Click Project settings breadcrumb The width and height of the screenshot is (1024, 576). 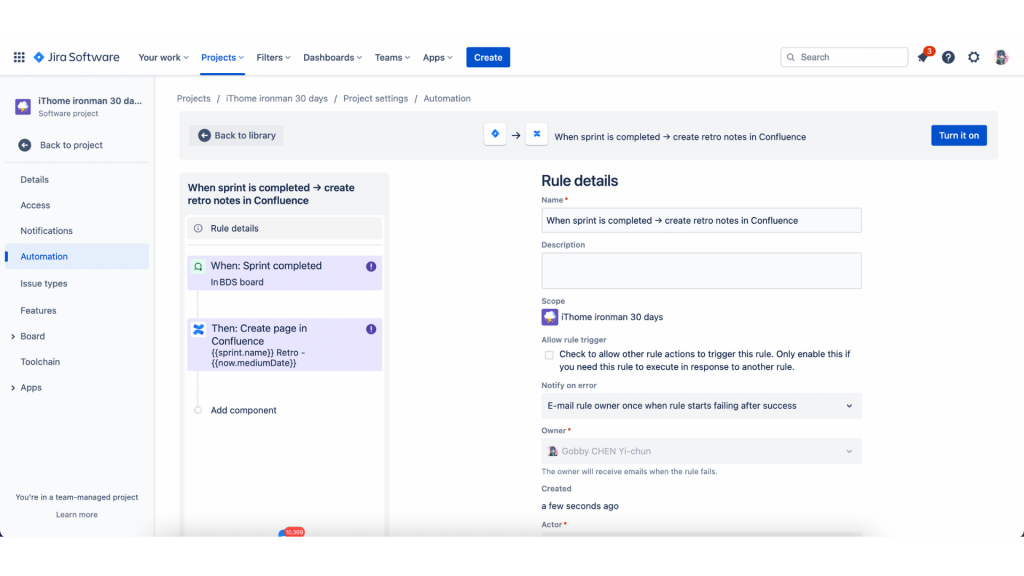tap(376, 99)
